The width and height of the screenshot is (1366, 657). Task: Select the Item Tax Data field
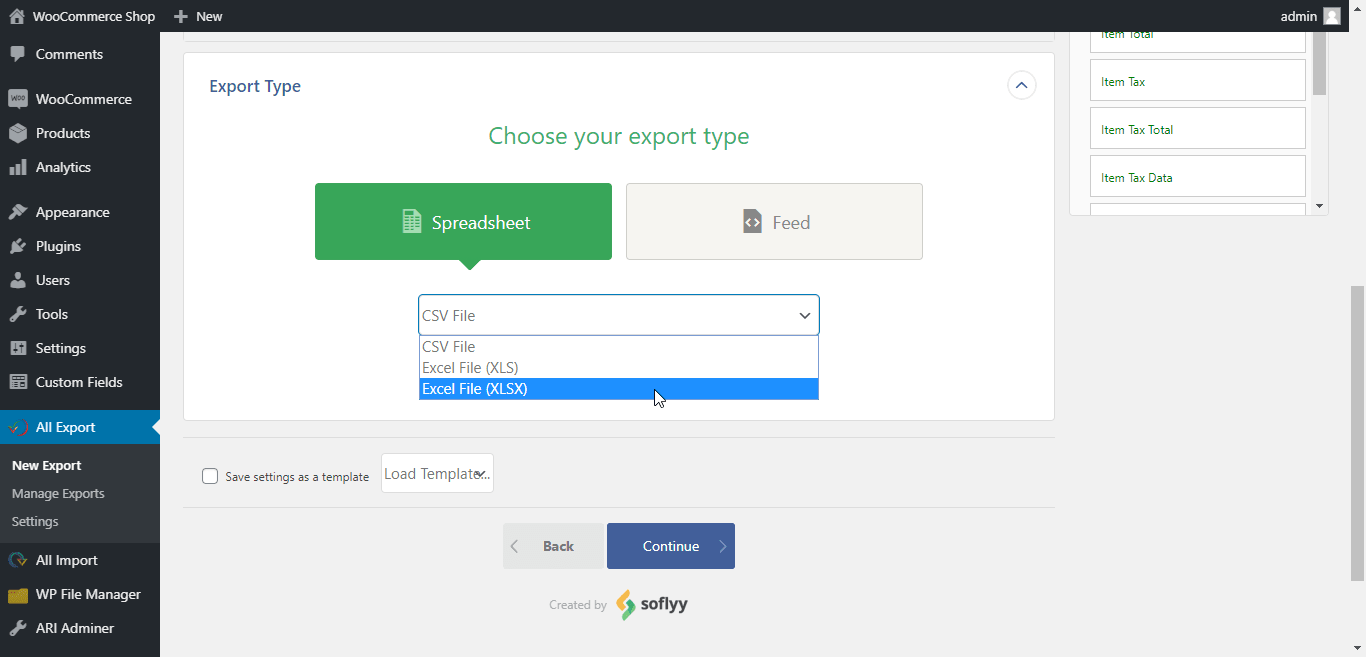1198,177
